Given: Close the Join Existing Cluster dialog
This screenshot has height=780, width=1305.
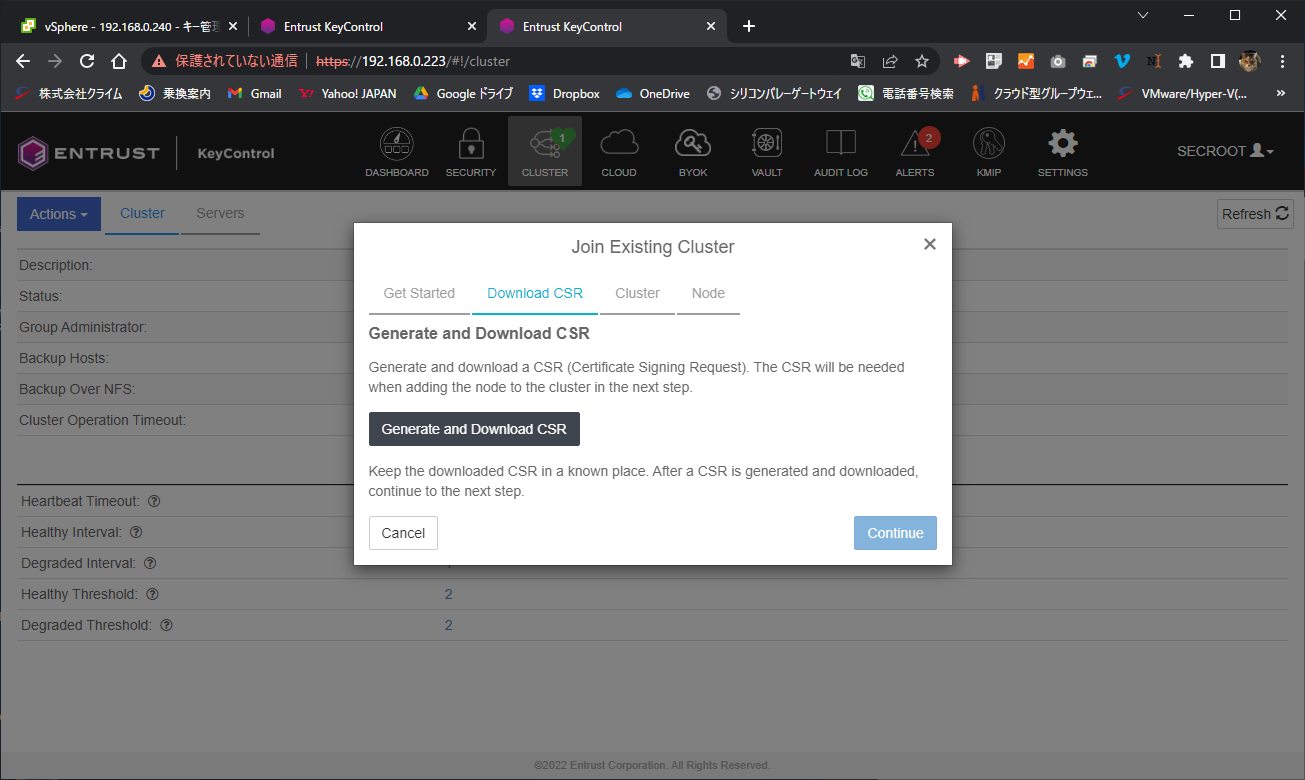Looking at the screenshot, I should point(930,244).
